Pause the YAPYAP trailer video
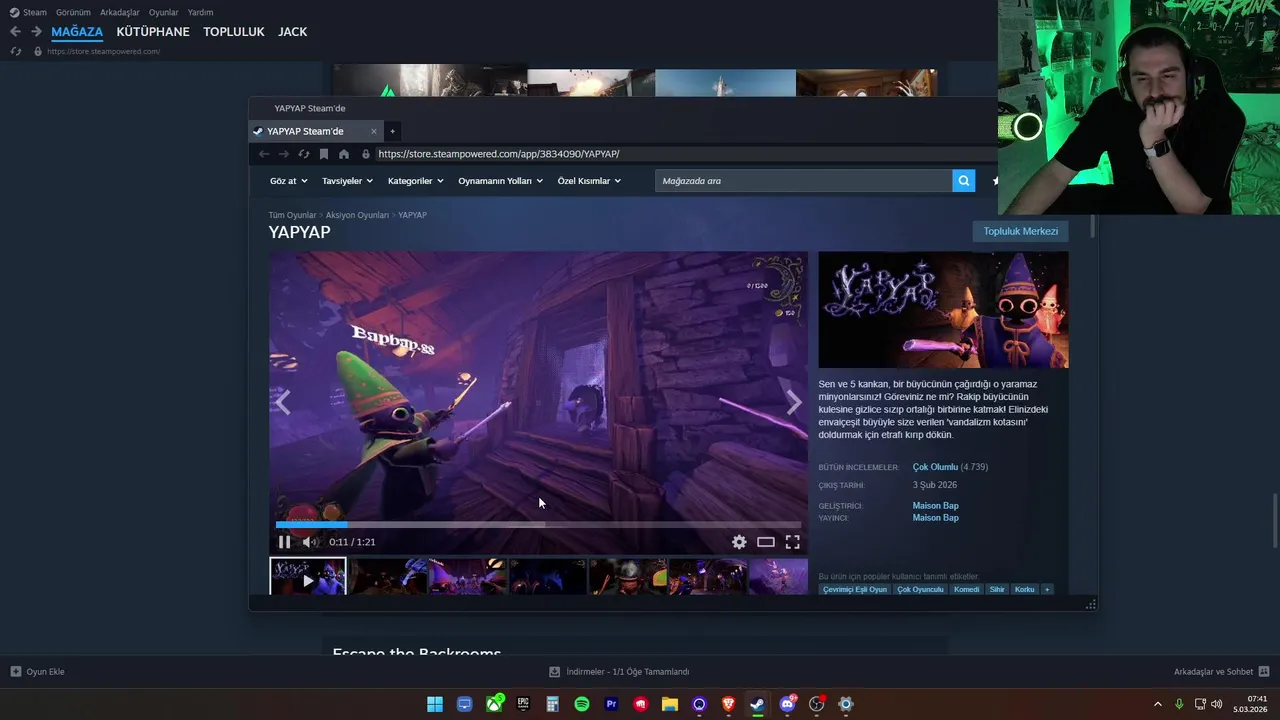This screenshot has height=720, width=1280. (x=284, y=542)
